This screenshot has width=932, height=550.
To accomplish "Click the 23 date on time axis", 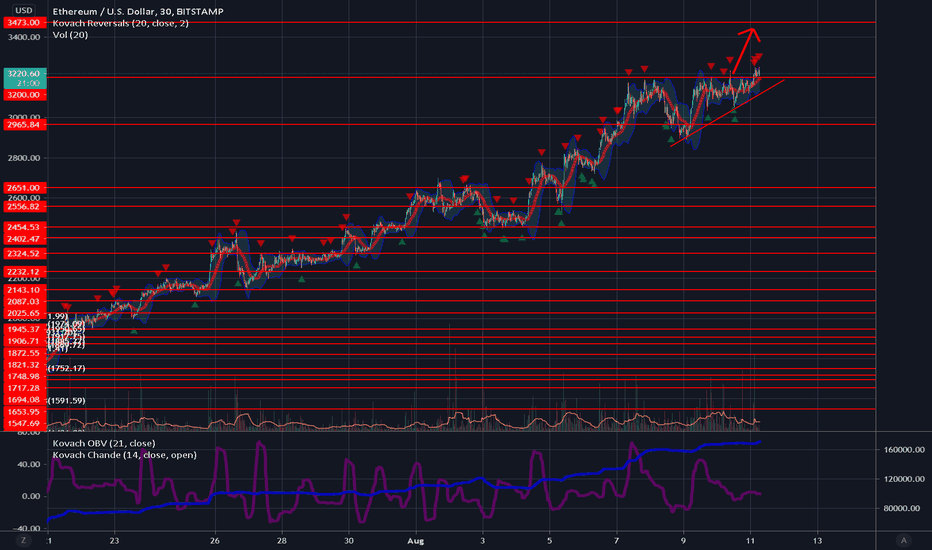I will (x=114, y=541).
